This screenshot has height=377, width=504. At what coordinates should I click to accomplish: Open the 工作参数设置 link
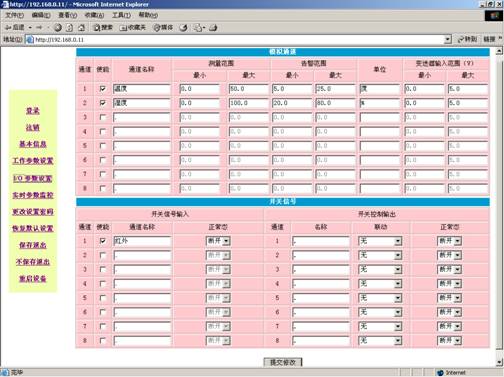point(33,161)
